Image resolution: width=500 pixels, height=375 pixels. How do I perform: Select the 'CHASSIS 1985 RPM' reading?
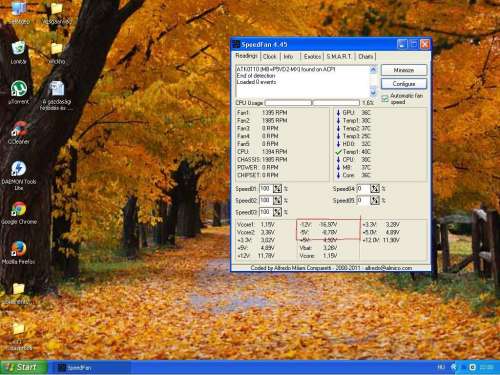click(x=262, y=160)
